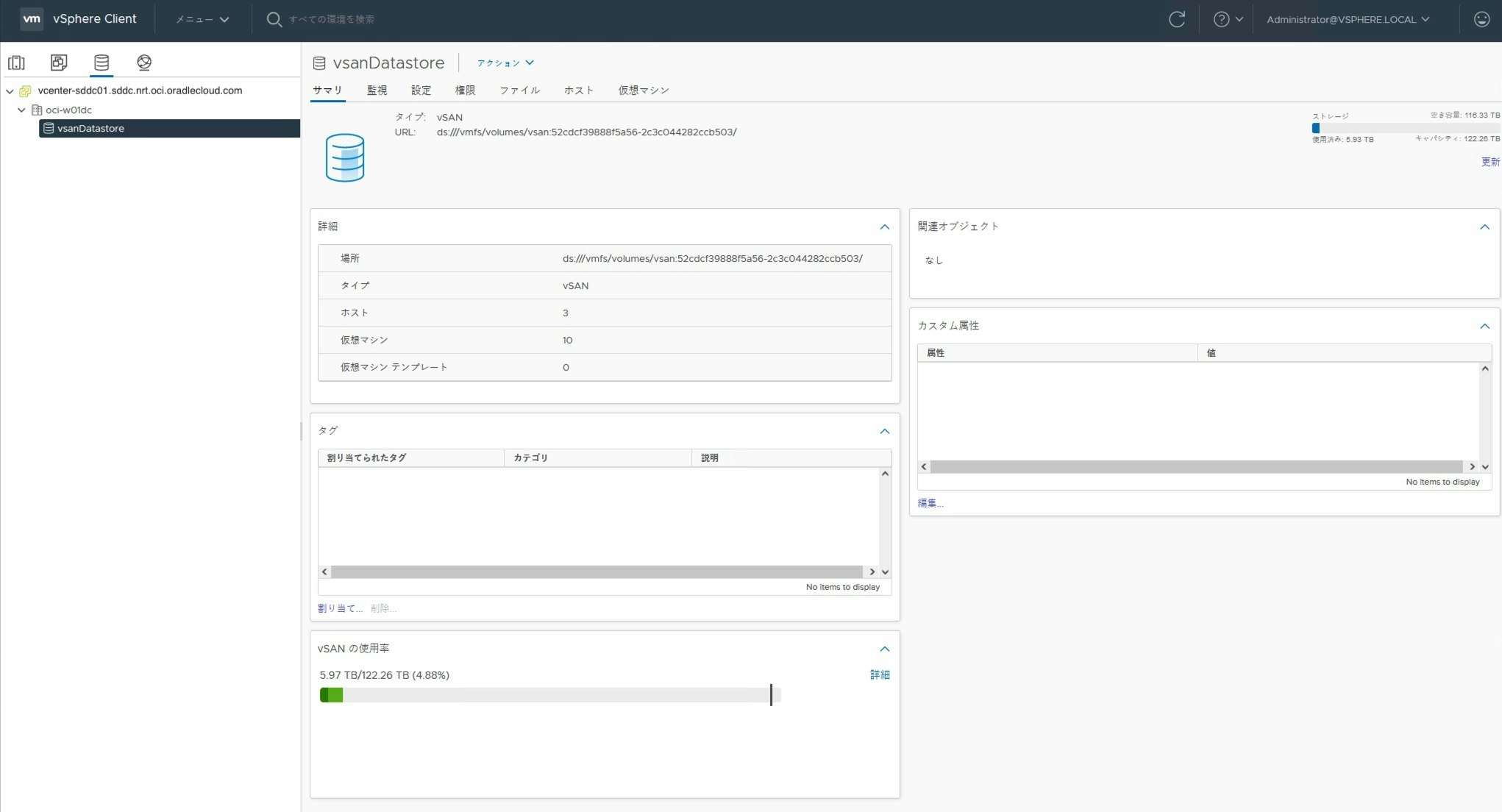Open the Networking inventory icon
The height and width of the screenshot is (812, 1502).
pyautogui.click(x=144, y=63)
